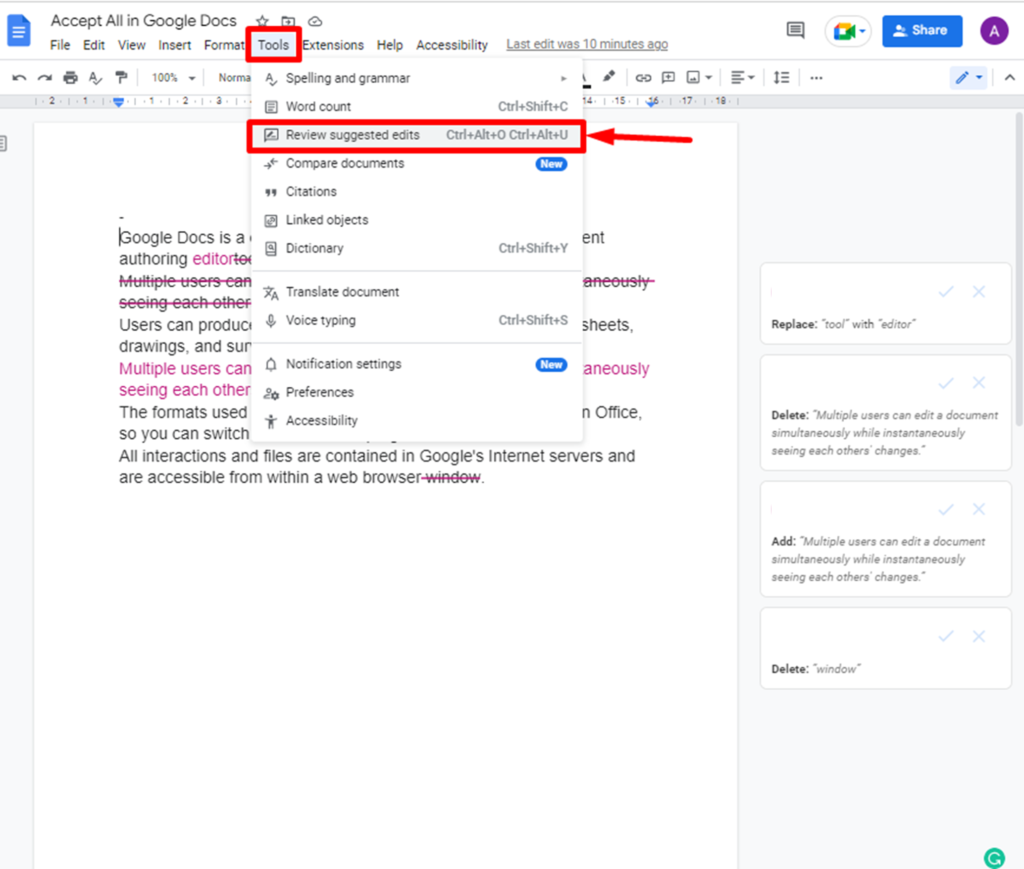Select the paint format tool
The width and height of the screenshot is (1024, 869).
[x=121, y=78]
